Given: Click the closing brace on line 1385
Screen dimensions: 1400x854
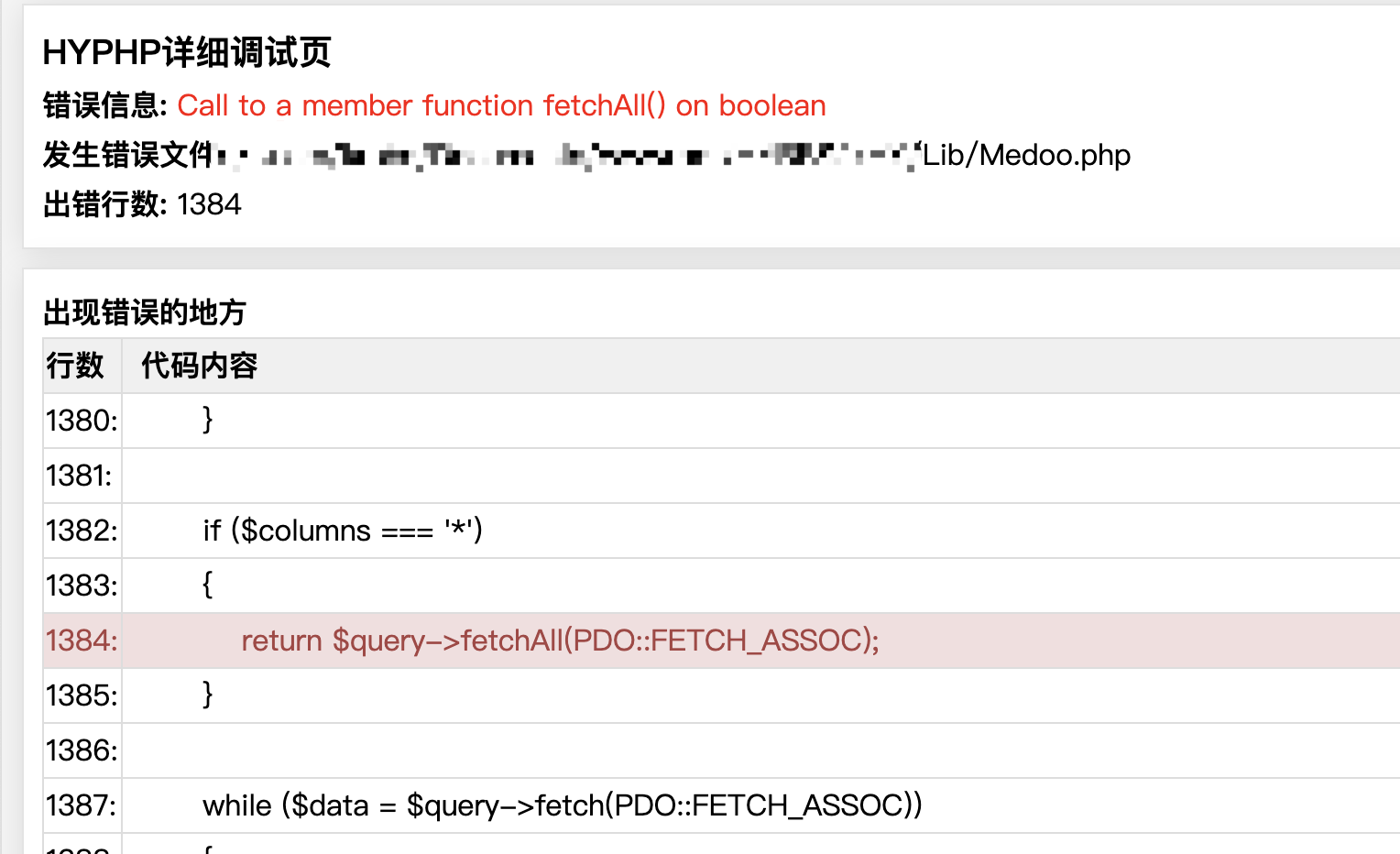Looking at the screenshot, I should coord(207,695).
